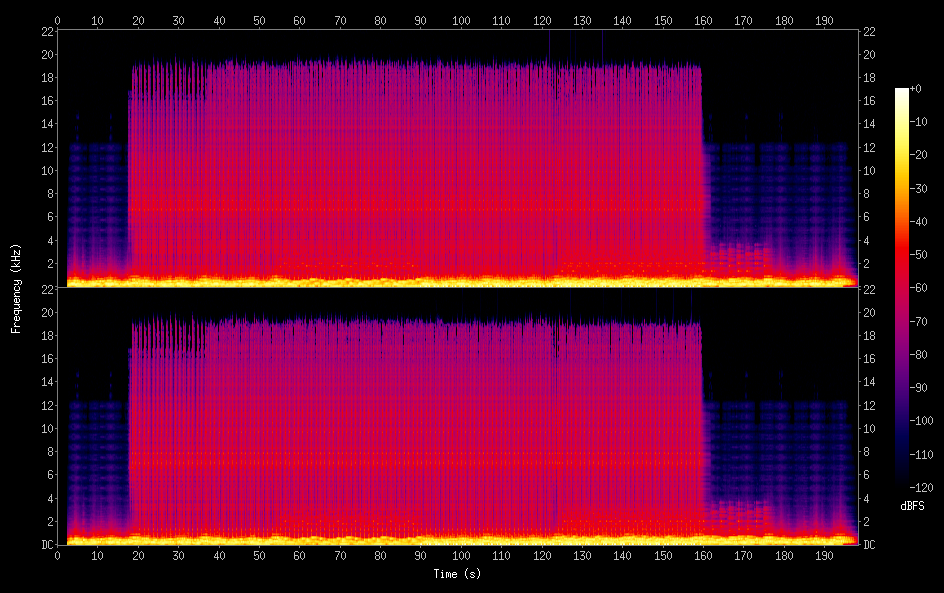Select the 50 tick on the top time axis
The image size is (944, 593).
259,19
